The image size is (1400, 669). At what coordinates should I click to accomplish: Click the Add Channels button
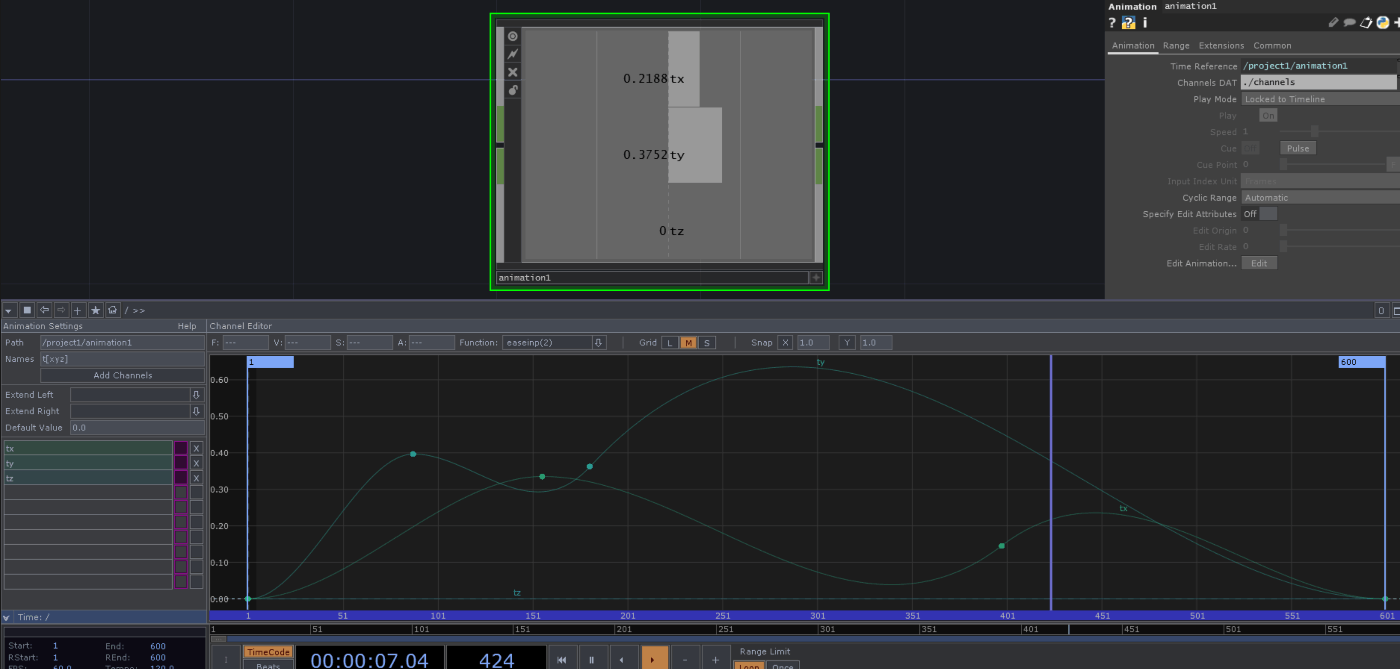pyautogui.click(x=122, y=376)
